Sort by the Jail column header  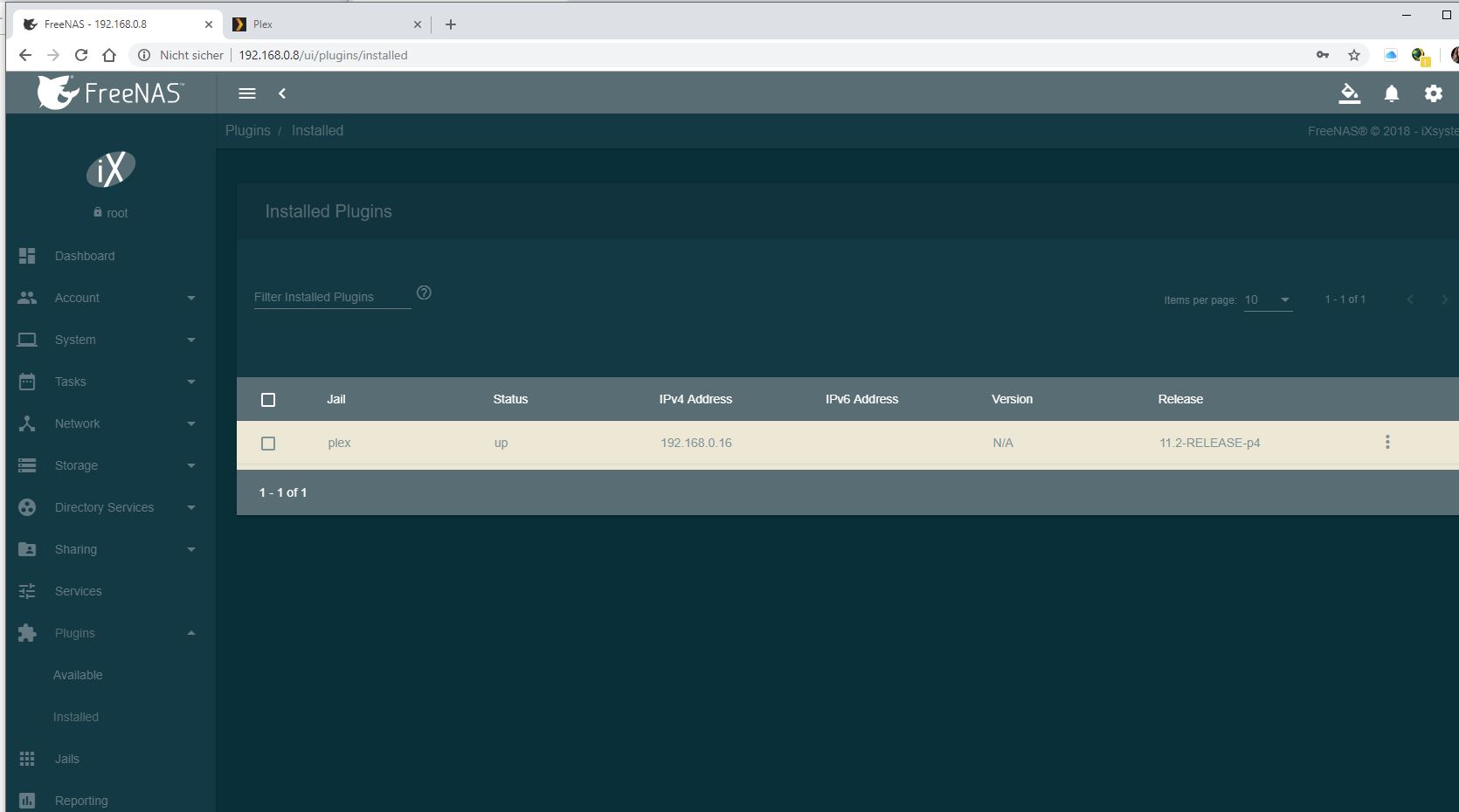336,399
